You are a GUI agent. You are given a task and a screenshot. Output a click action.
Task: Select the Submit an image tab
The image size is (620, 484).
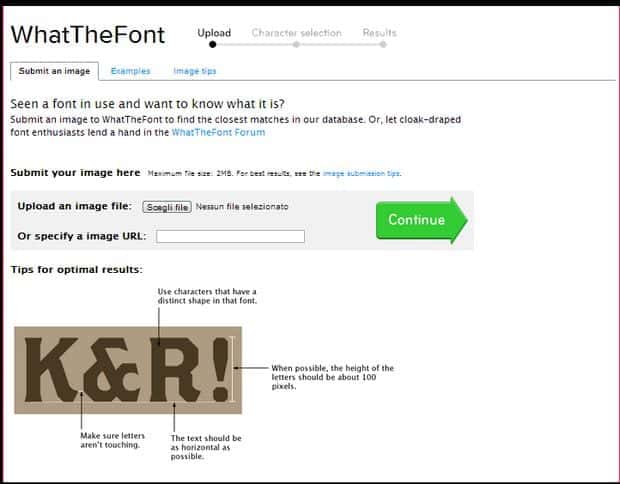pos(54,71)
